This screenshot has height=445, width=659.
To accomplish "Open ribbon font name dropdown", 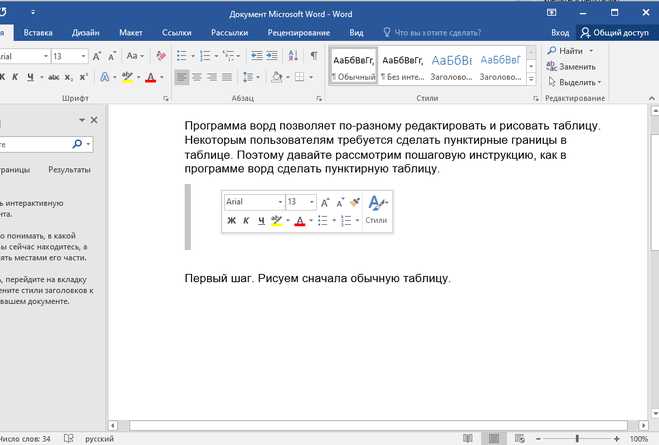I will (x=46, y=56).
